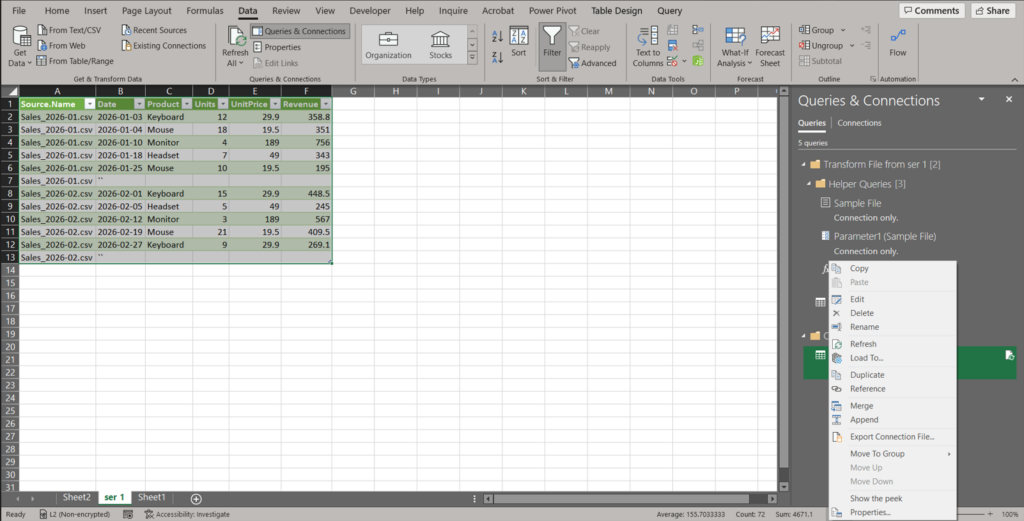Collapse the Helper Queries group
The image size is (1024, 521).
pyautogui.click(x=807, y=184)
